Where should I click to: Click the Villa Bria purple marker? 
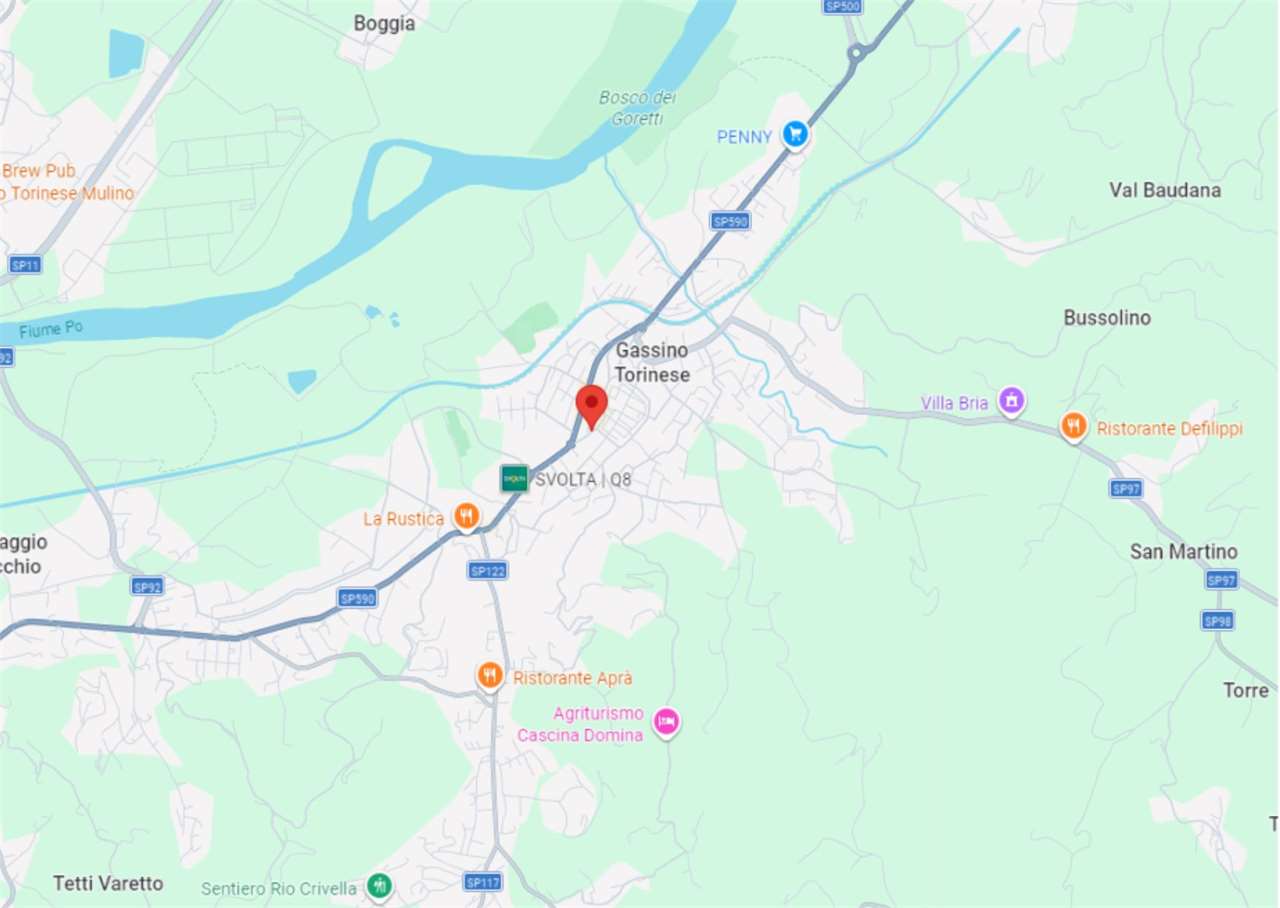[x=1012, y=402]
